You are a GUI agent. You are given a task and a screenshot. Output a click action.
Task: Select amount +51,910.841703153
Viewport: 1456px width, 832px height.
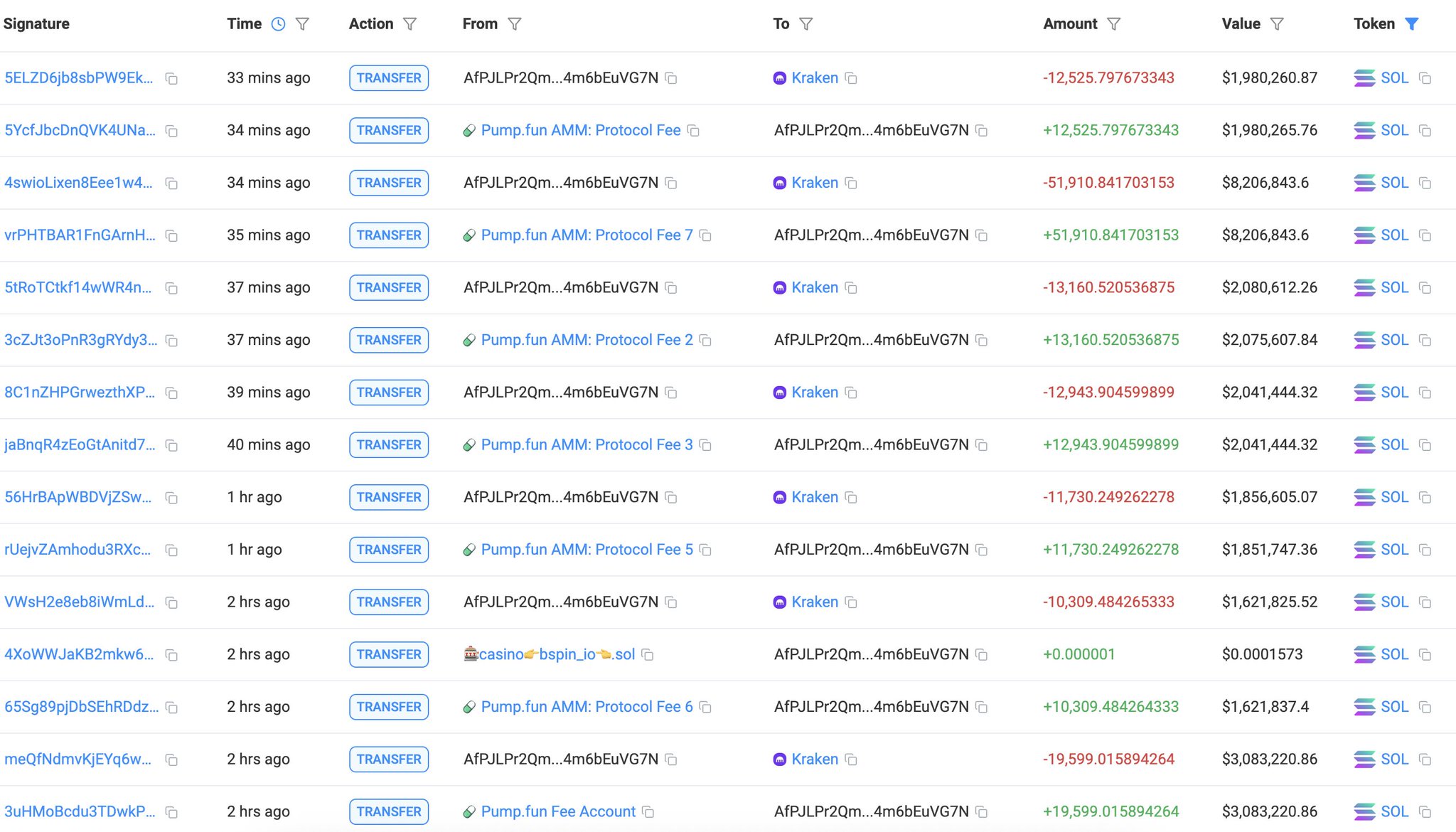click(x=1110, y=235)
